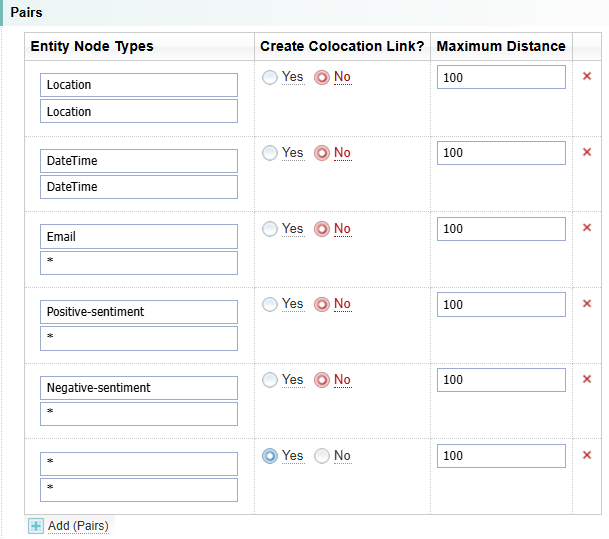Select Yes for Email colocation link
Viewport: 609px width, 539px height.
270,229
